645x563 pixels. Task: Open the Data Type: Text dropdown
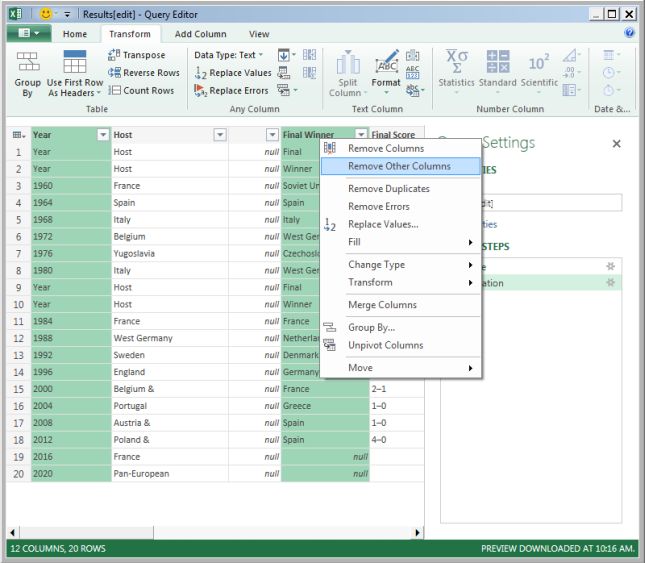click(x=229, y=55)
